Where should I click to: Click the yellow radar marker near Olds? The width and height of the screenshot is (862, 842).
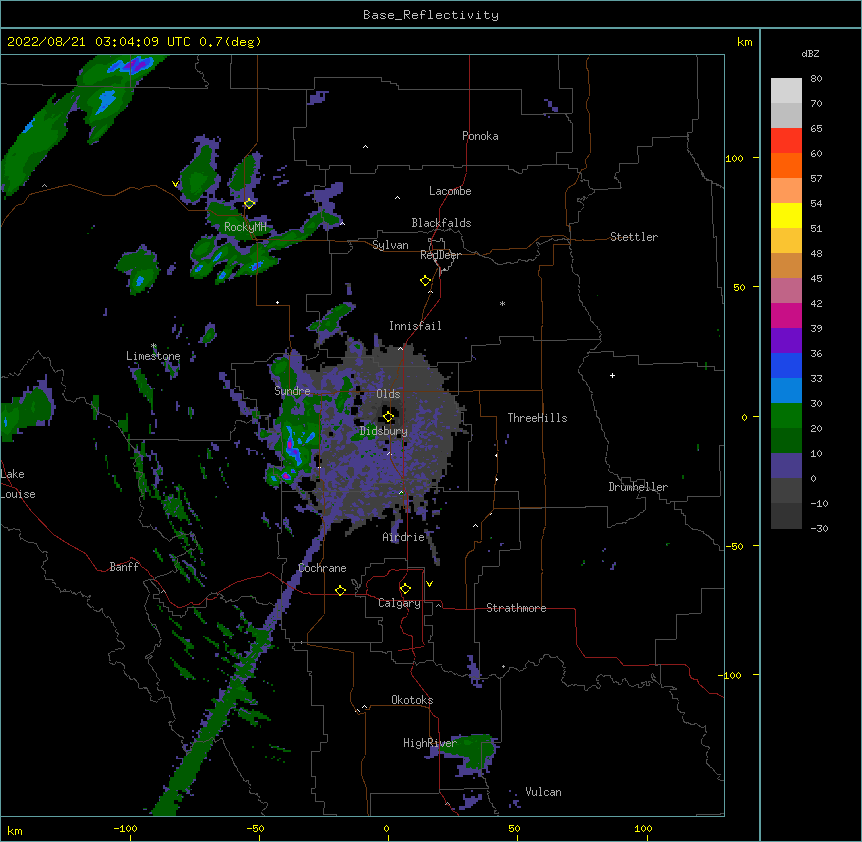click(388, 416)
